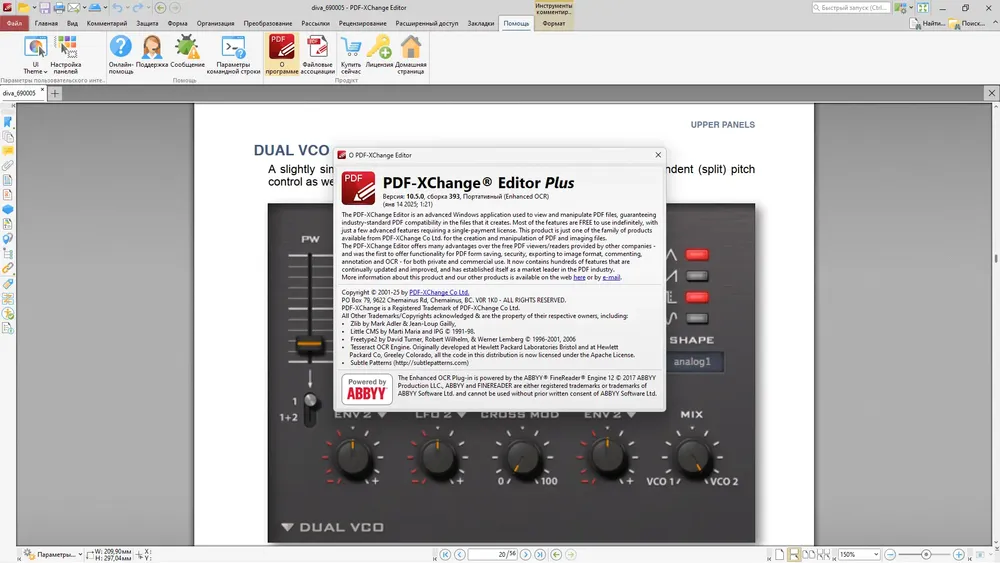Open the UI Theme selector in ribbon
Viewport: 1000px width, 563px height.
36,55
